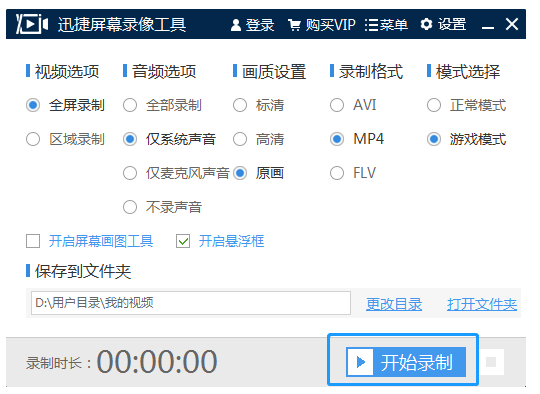
Task: Click the 打开文件夹 link
Action: (x=482, y=304)
